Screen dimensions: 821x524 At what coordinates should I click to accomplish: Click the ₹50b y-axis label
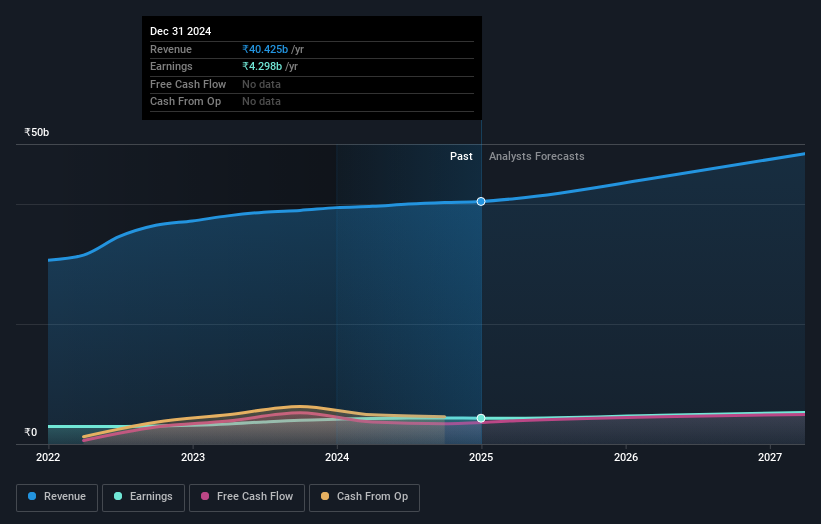tap(37, 132)
